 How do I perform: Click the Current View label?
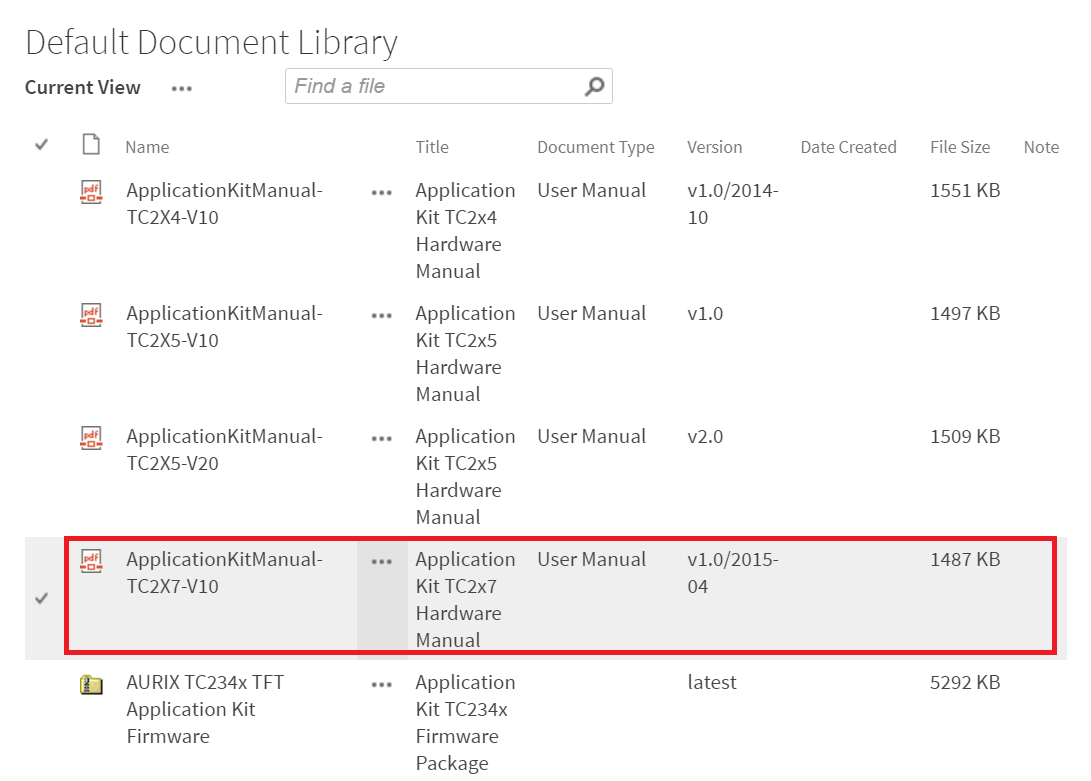coord(83,88)
